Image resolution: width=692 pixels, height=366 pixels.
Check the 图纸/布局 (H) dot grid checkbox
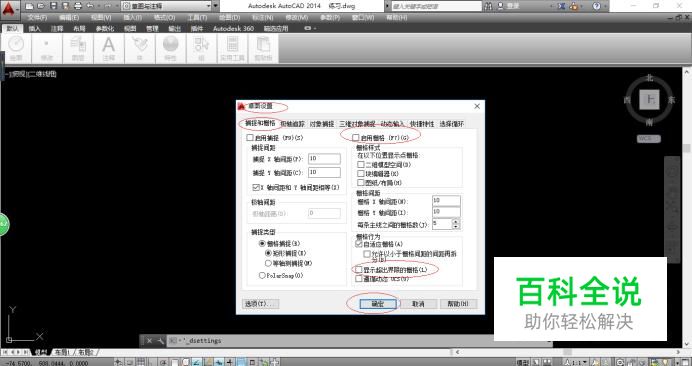coord(361,182)
